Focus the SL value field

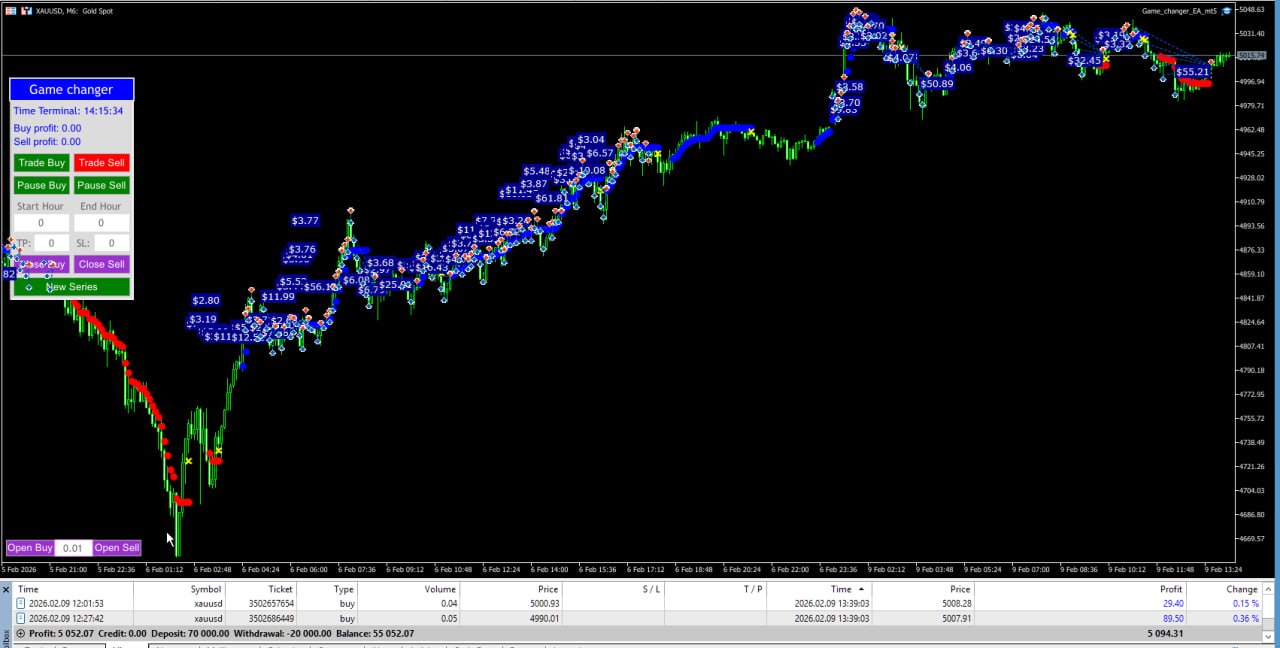(x=112, y=243)
